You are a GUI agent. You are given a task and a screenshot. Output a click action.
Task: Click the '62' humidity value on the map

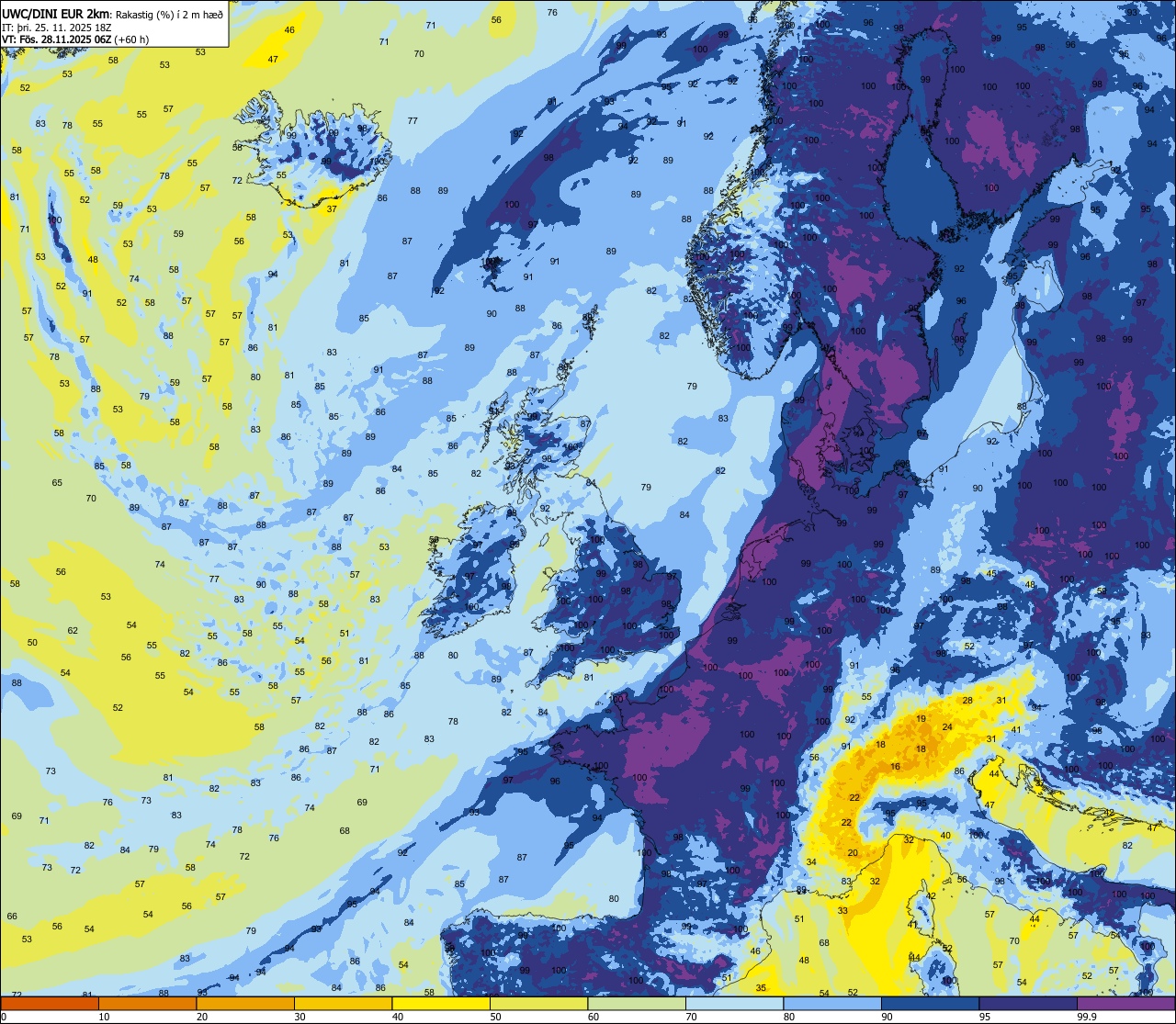point(73,631)
